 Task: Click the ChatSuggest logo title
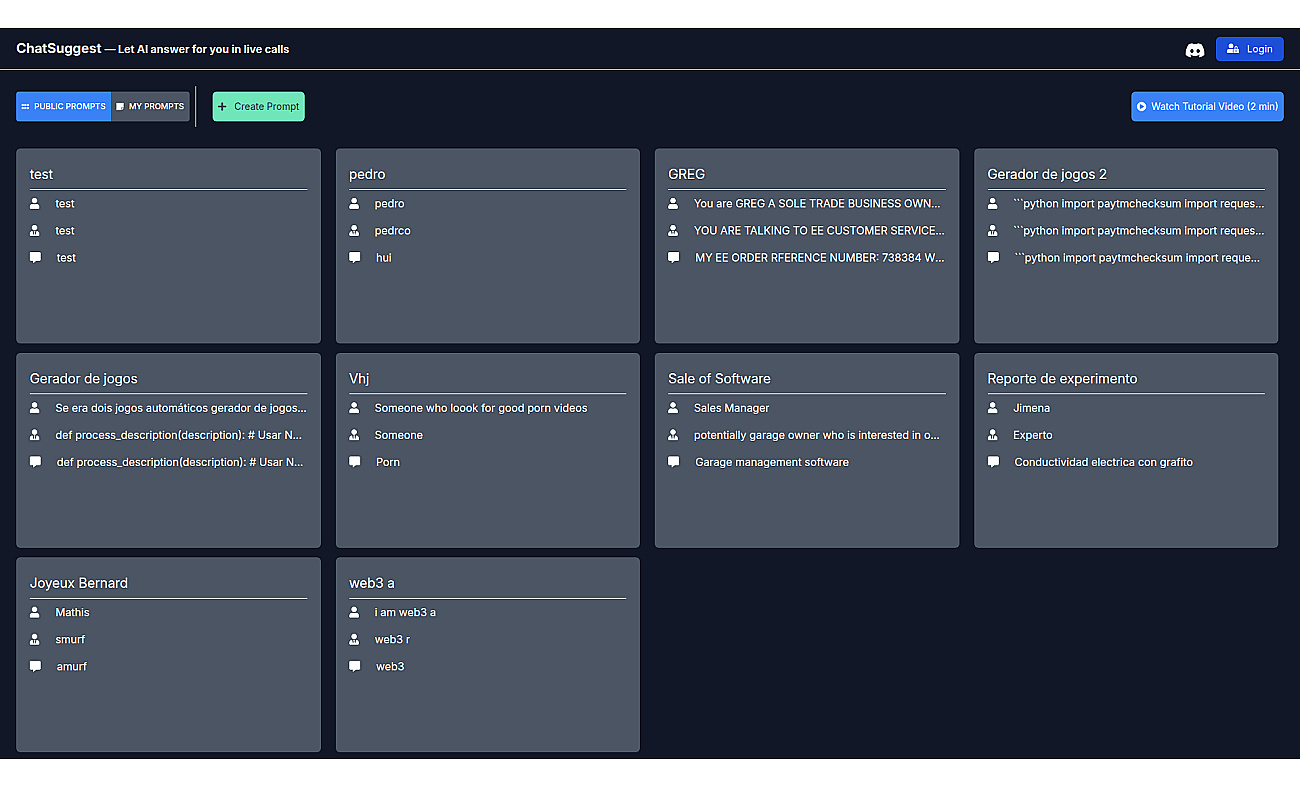[x=59, y=48]
